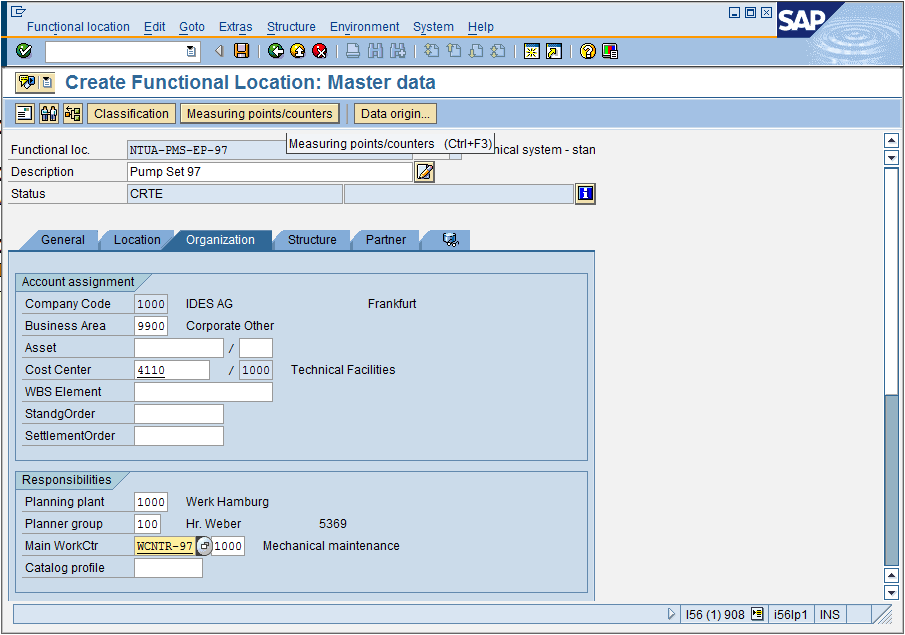Click the green checkmark Enter icon
Viewport: 905px width, 635px height.
click(x=24, y=51)
